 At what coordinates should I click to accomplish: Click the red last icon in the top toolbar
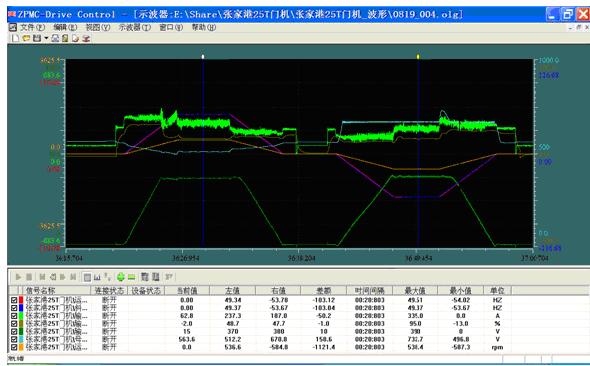click(x=86, y=38)
